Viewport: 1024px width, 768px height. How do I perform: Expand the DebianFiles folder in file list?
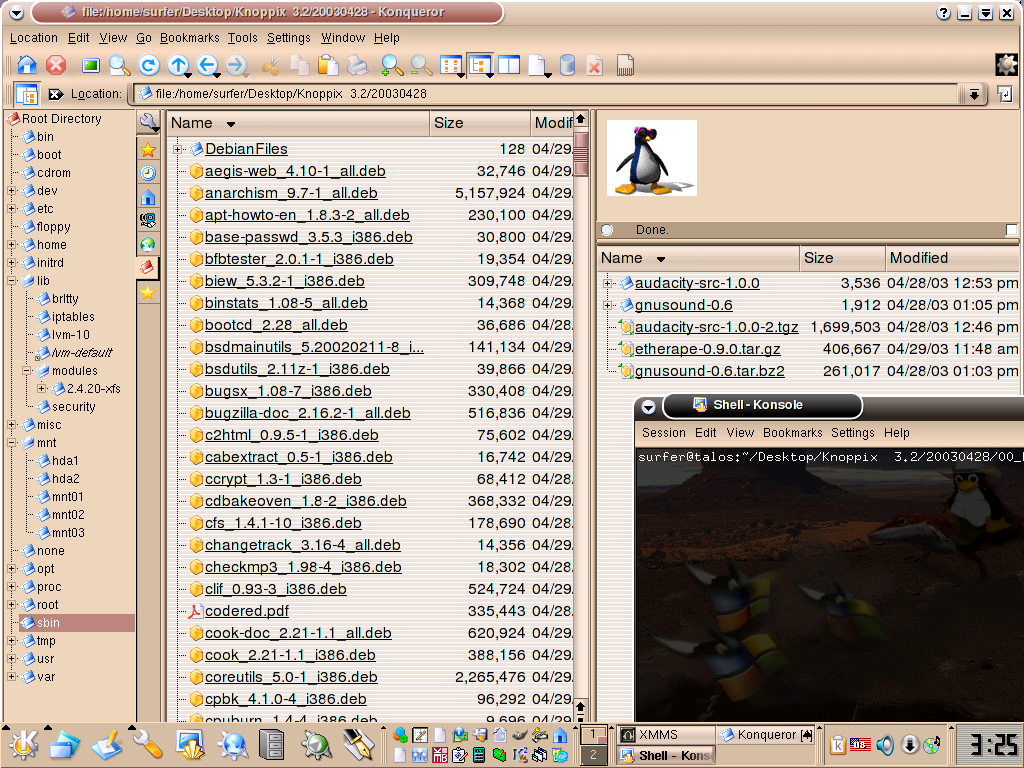tap(177, 150)
